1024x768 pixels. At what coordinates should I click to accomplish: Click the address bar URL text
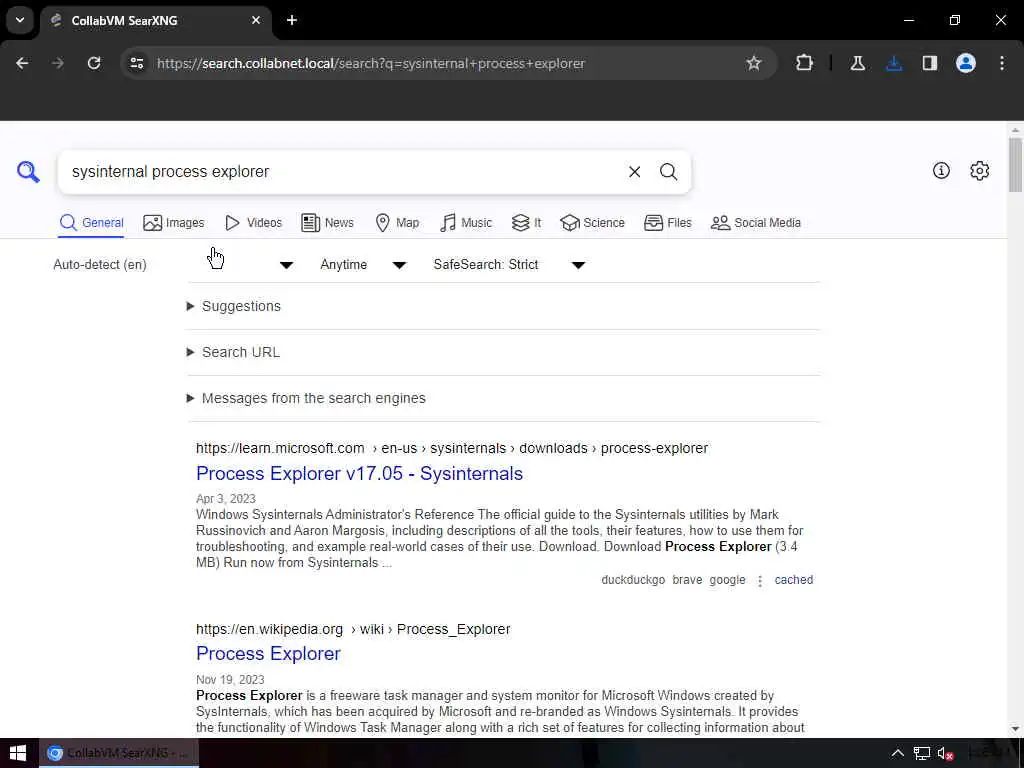pyautogui.click(x=371, y=63)
